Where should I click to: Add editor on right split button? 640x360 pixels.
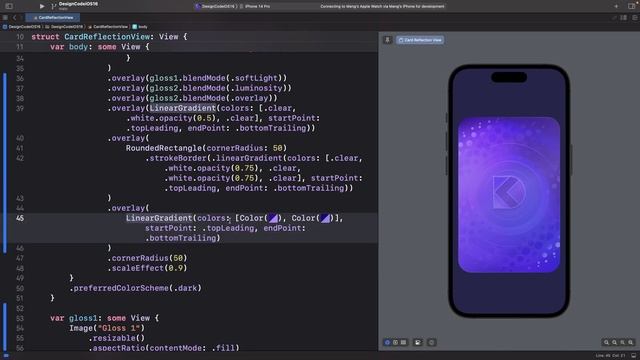(635, 18)
